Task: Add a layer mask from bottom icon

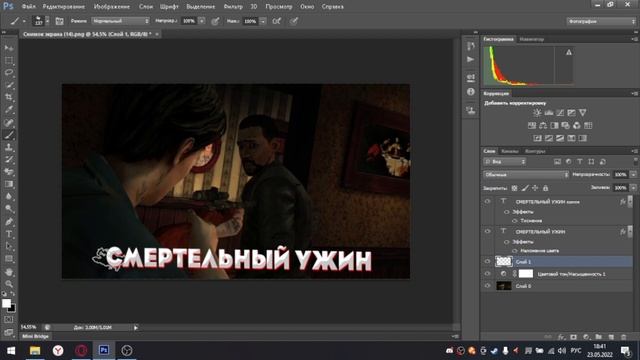Action: coord(573,337)
